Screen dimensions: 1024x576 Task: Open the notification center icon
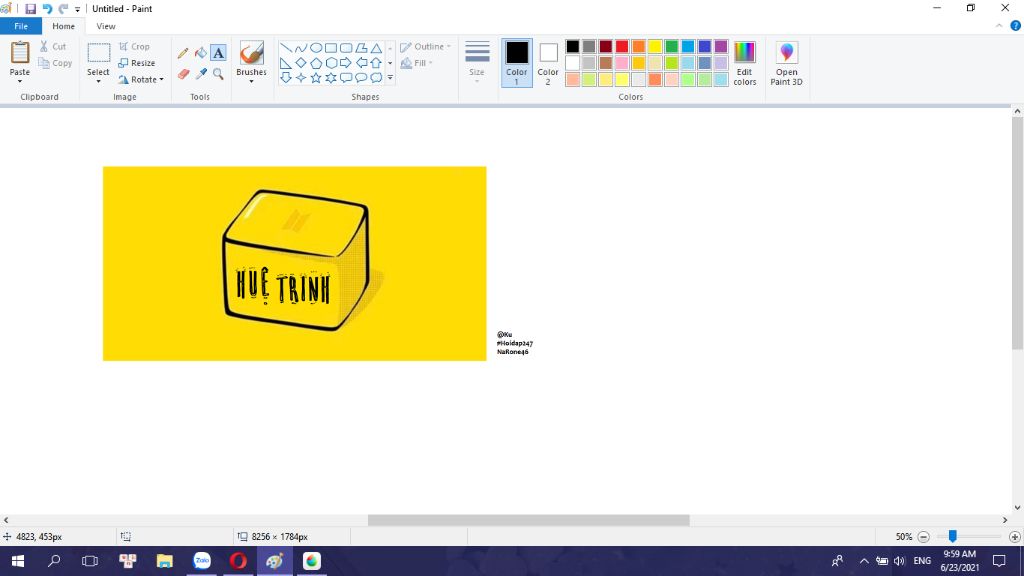pos(999,561)
